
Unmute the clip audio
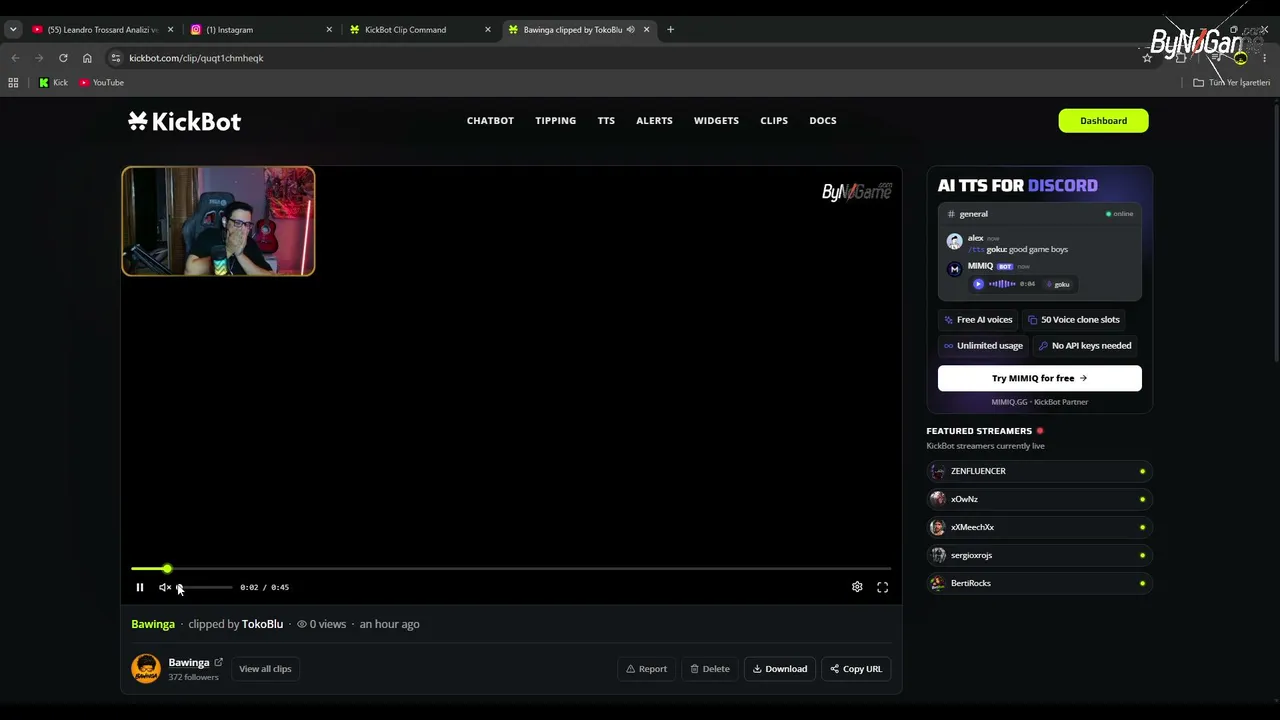coord(165,587)
